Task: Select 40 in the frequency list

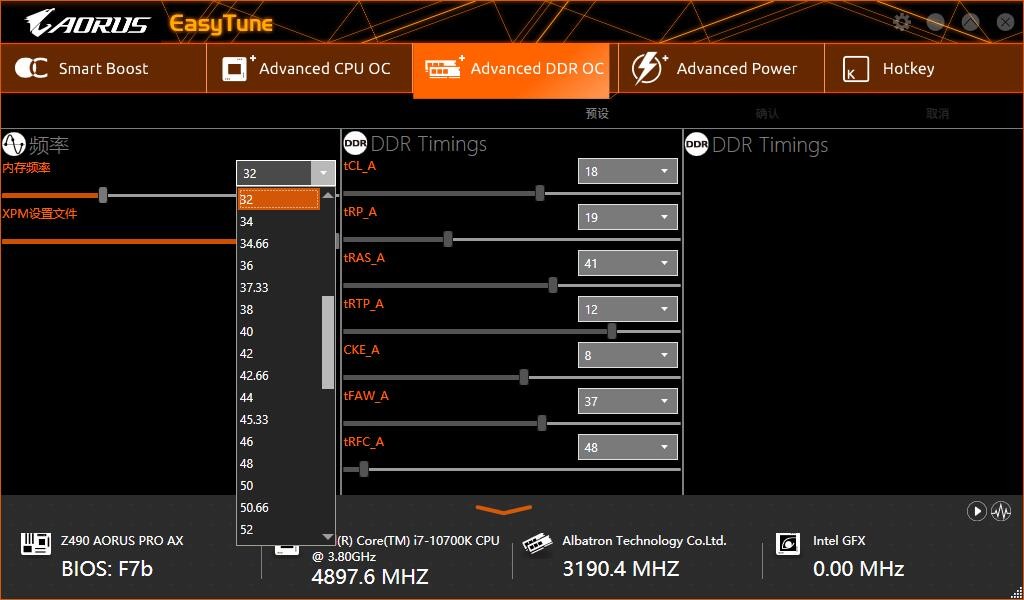Action: (x=280, y=332)
